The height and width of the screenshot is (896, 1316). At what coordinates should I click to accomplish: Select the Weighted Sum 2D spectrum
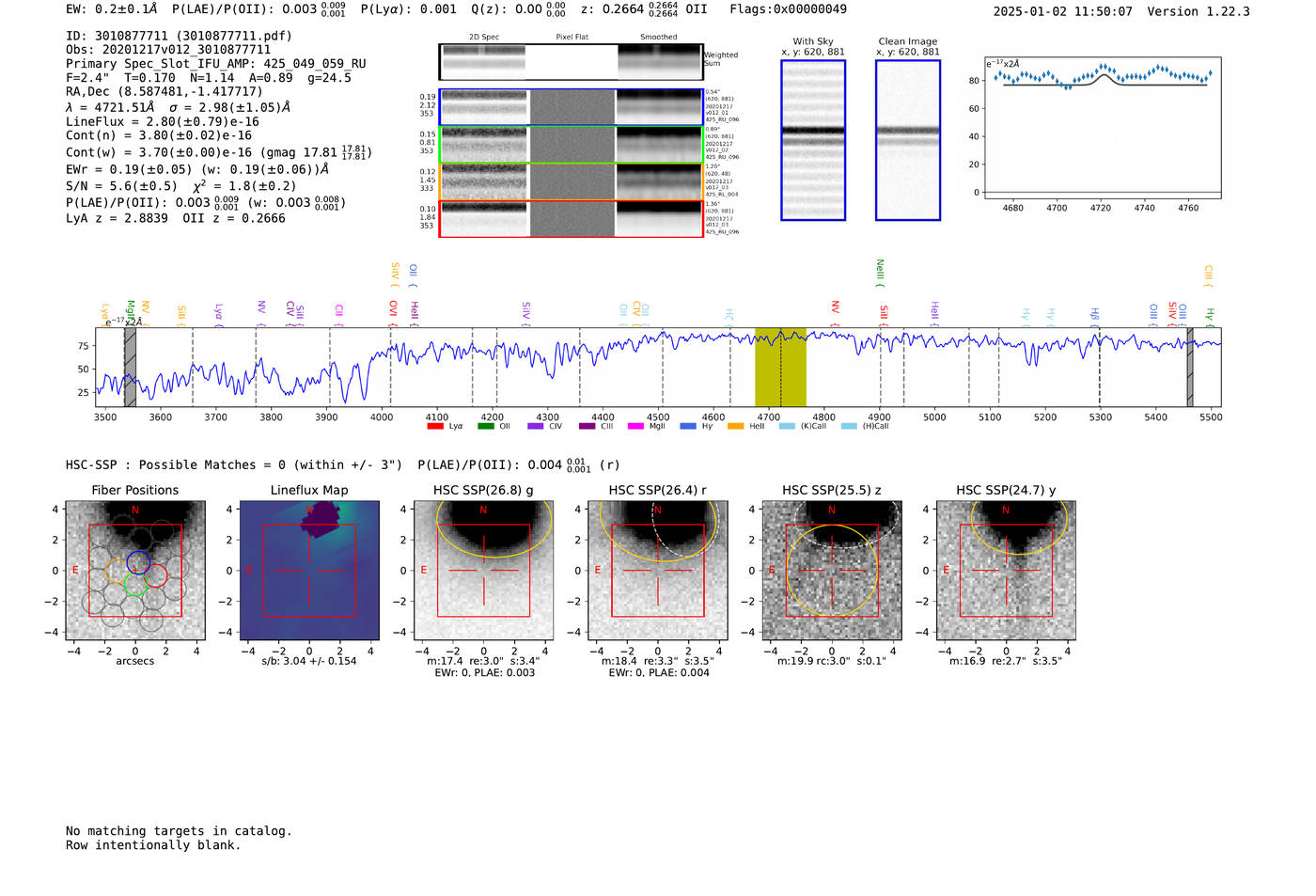[571, 62]
